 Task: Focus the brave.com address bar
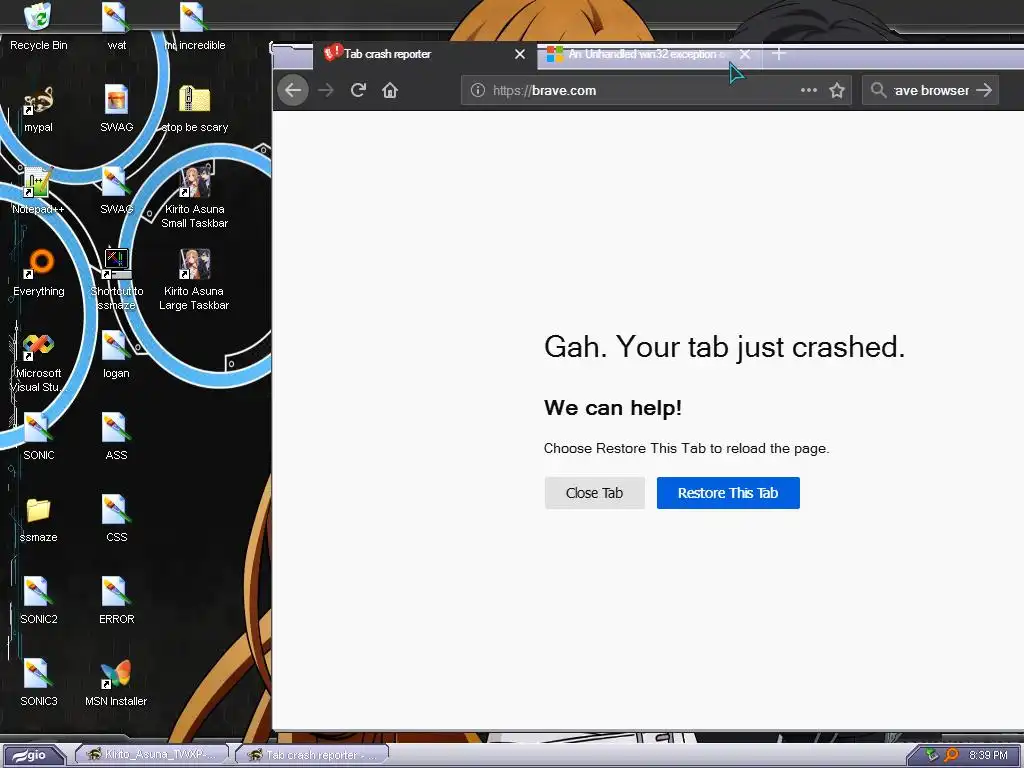656,90
